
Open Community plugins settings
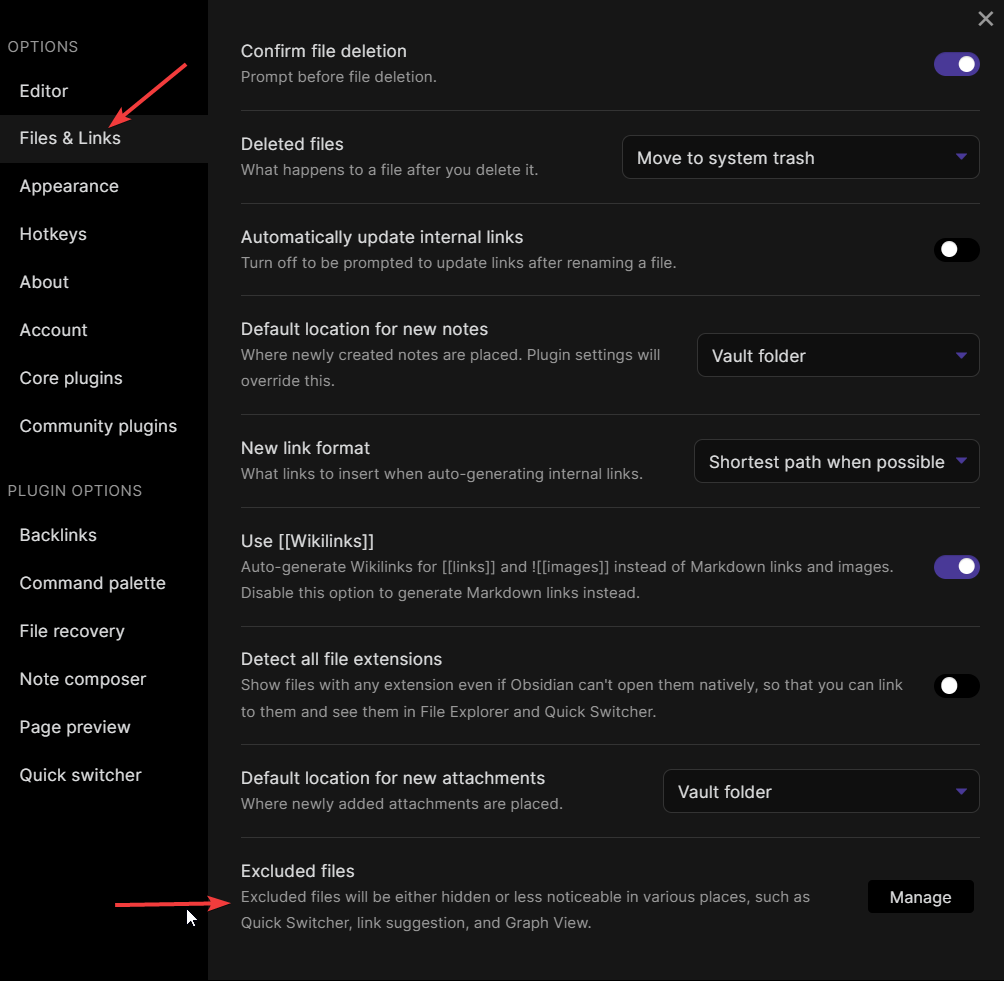point(98,426)
